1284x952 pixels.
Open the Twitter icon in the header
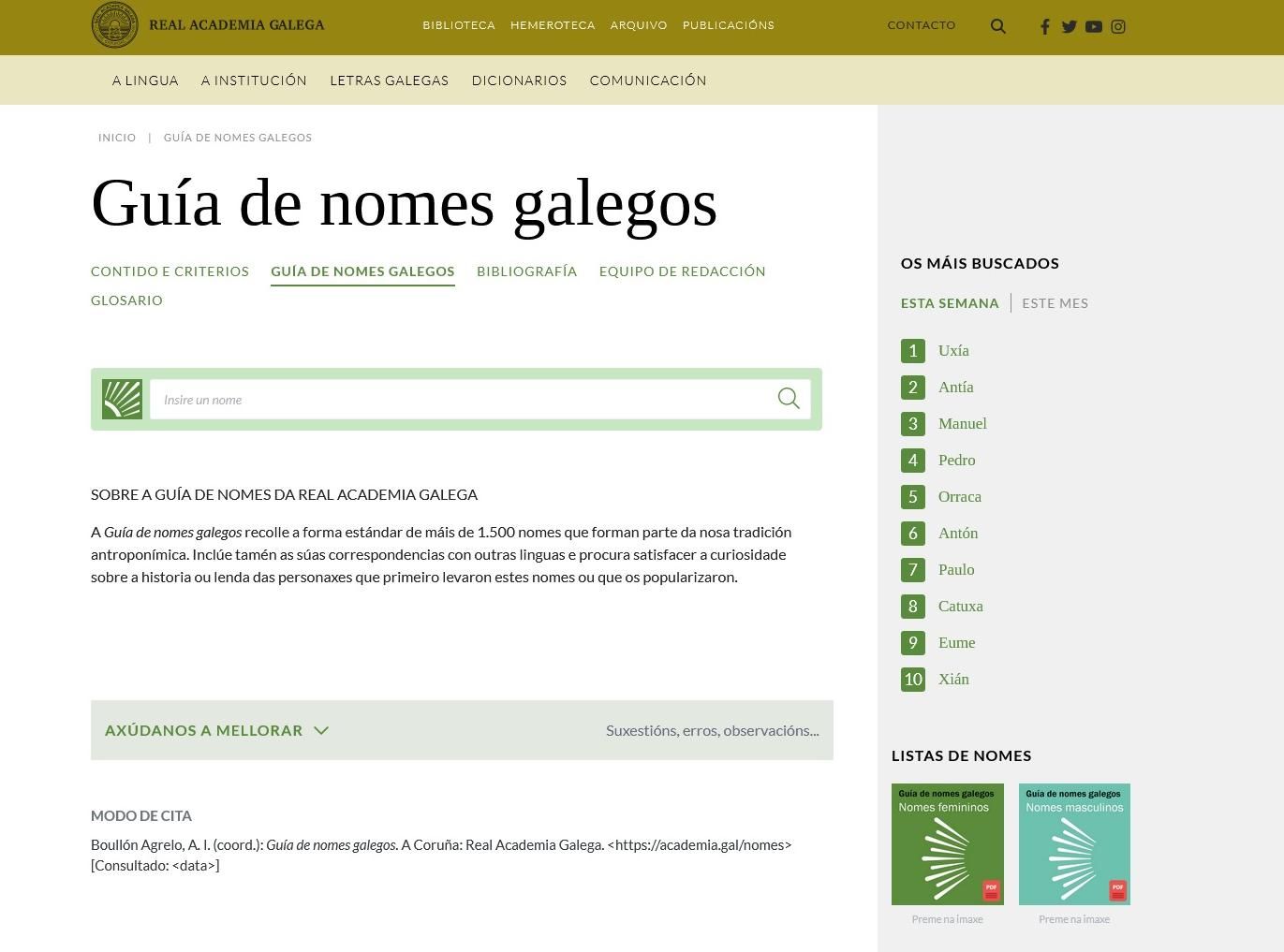[1070, 27]
